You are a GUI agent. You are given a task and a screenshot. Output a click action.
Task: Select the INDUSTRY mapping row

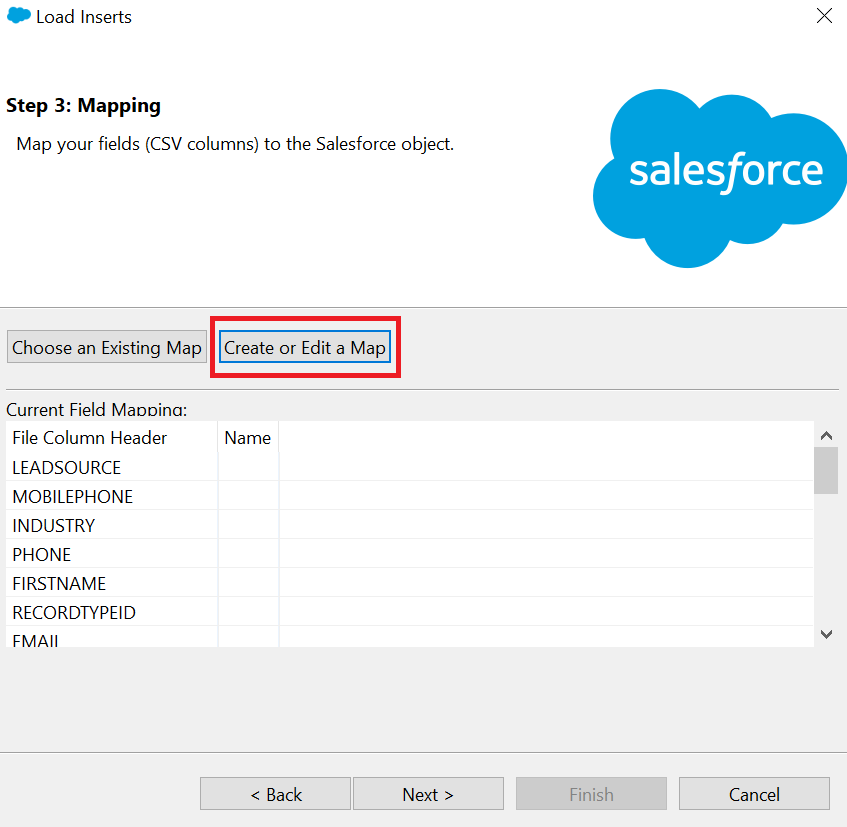click(x=409, y=526)
